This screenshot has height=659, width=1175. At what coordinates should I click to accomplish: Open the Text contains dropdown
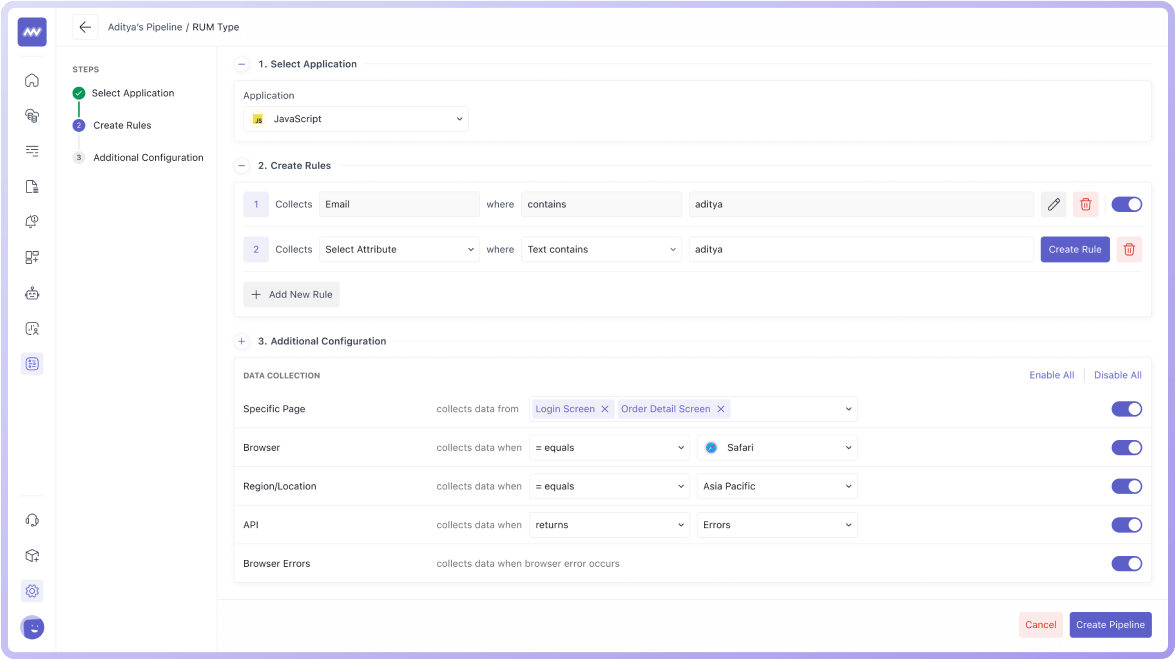[601, 250]
